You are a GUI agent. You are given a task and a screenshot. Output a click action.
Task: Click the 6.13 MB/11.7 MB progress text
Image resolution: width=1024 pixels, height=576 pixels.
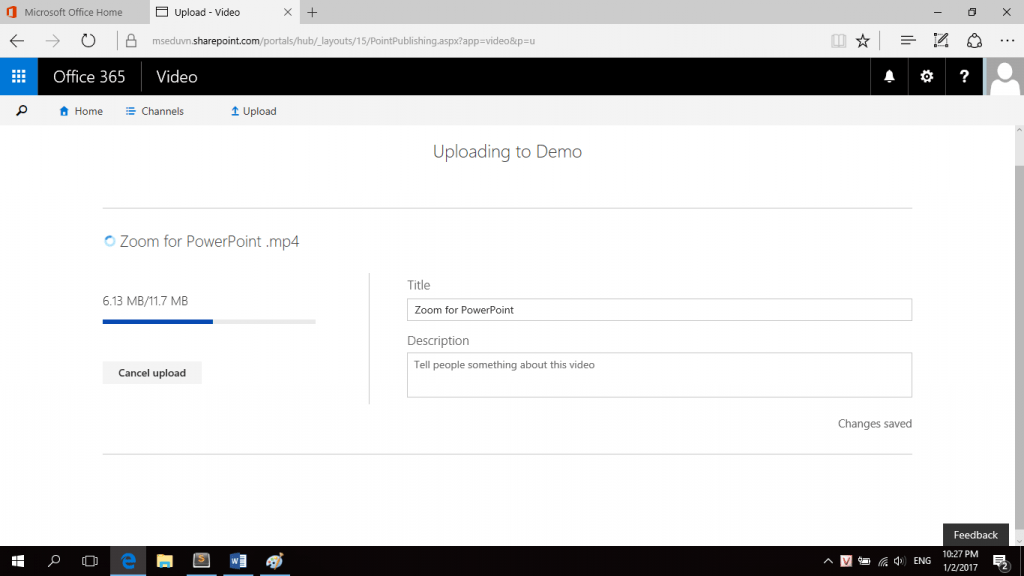point(145,301)
